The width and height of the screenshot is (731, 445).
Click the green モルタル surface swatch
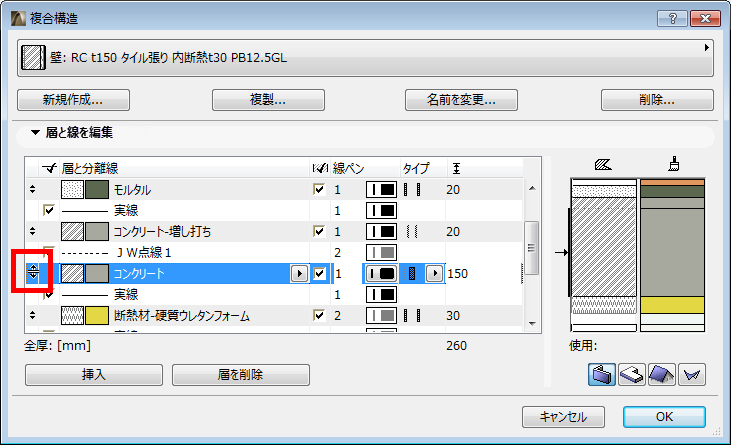pyautogui.click(x=97, y=190)
